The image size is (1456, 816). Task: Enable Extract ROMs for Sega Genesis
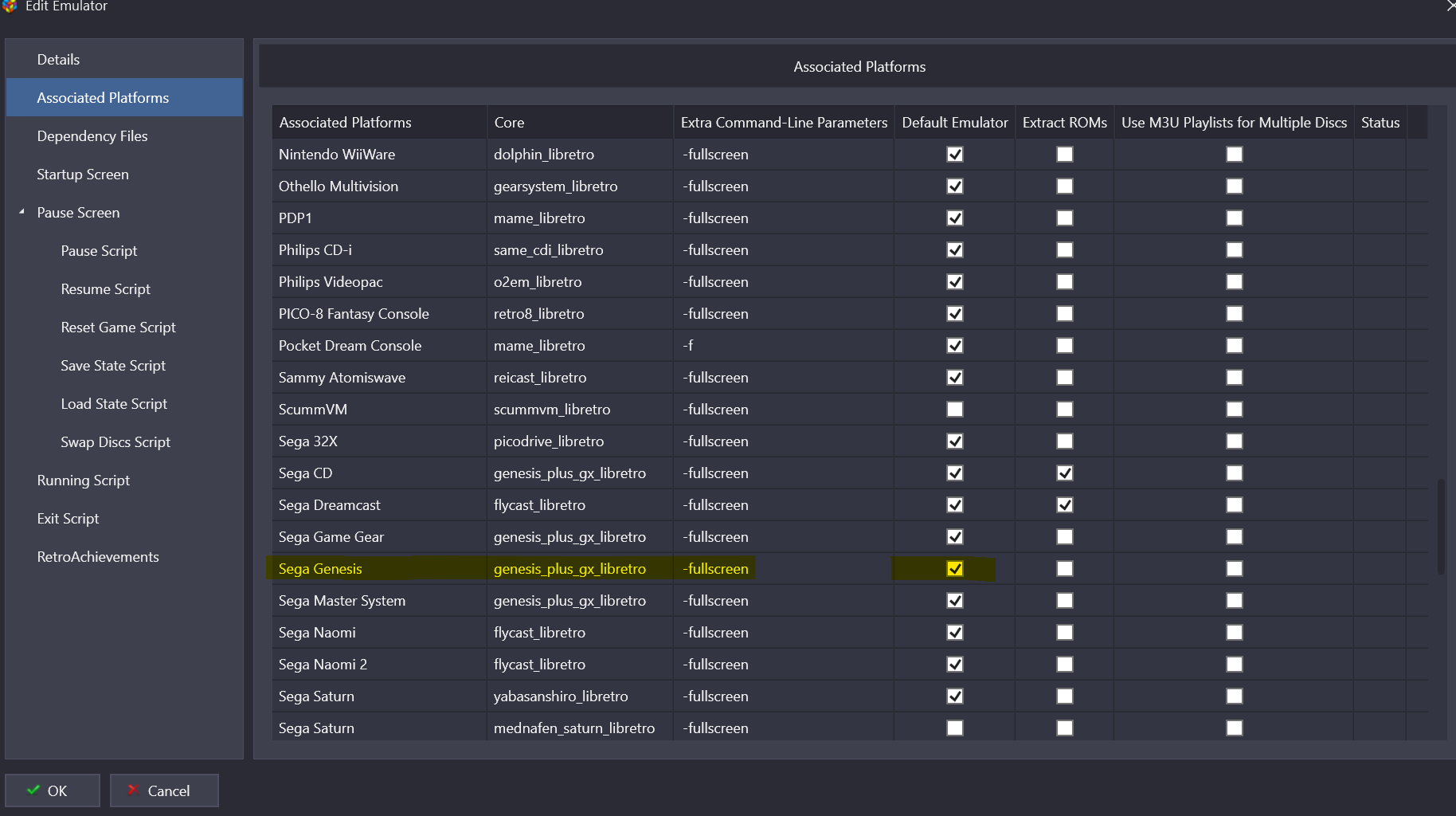tap(1065, 569)
